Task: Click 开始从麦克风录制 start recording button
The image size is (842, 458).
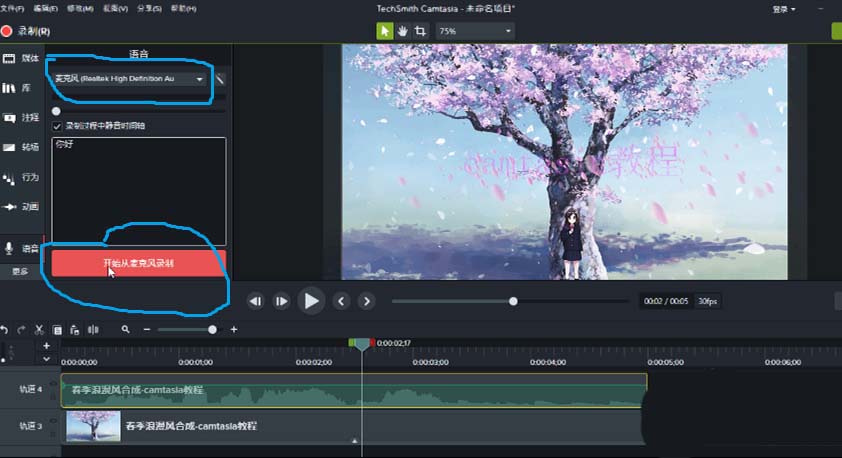Action: 139,263
